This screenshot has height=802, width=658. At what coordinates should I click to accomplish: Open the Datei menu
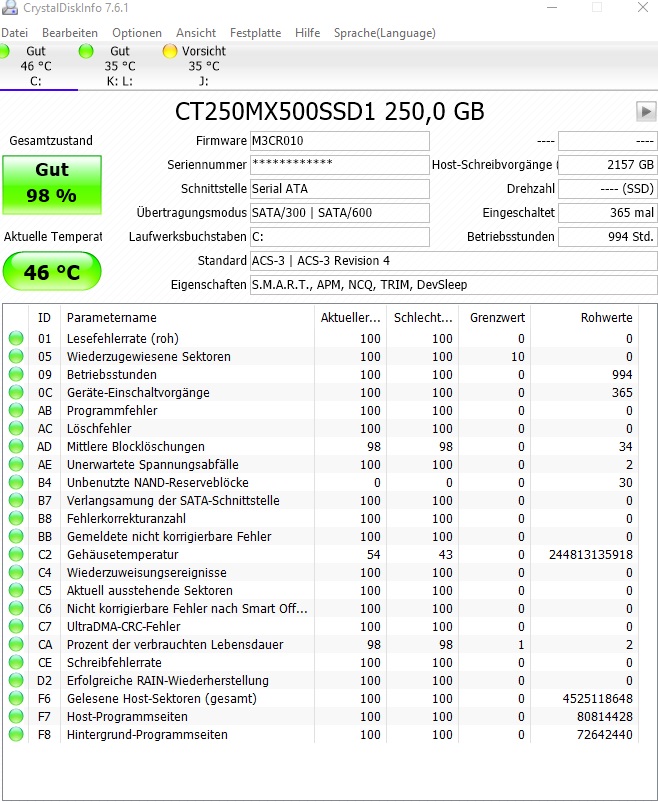tap(14, 33)
